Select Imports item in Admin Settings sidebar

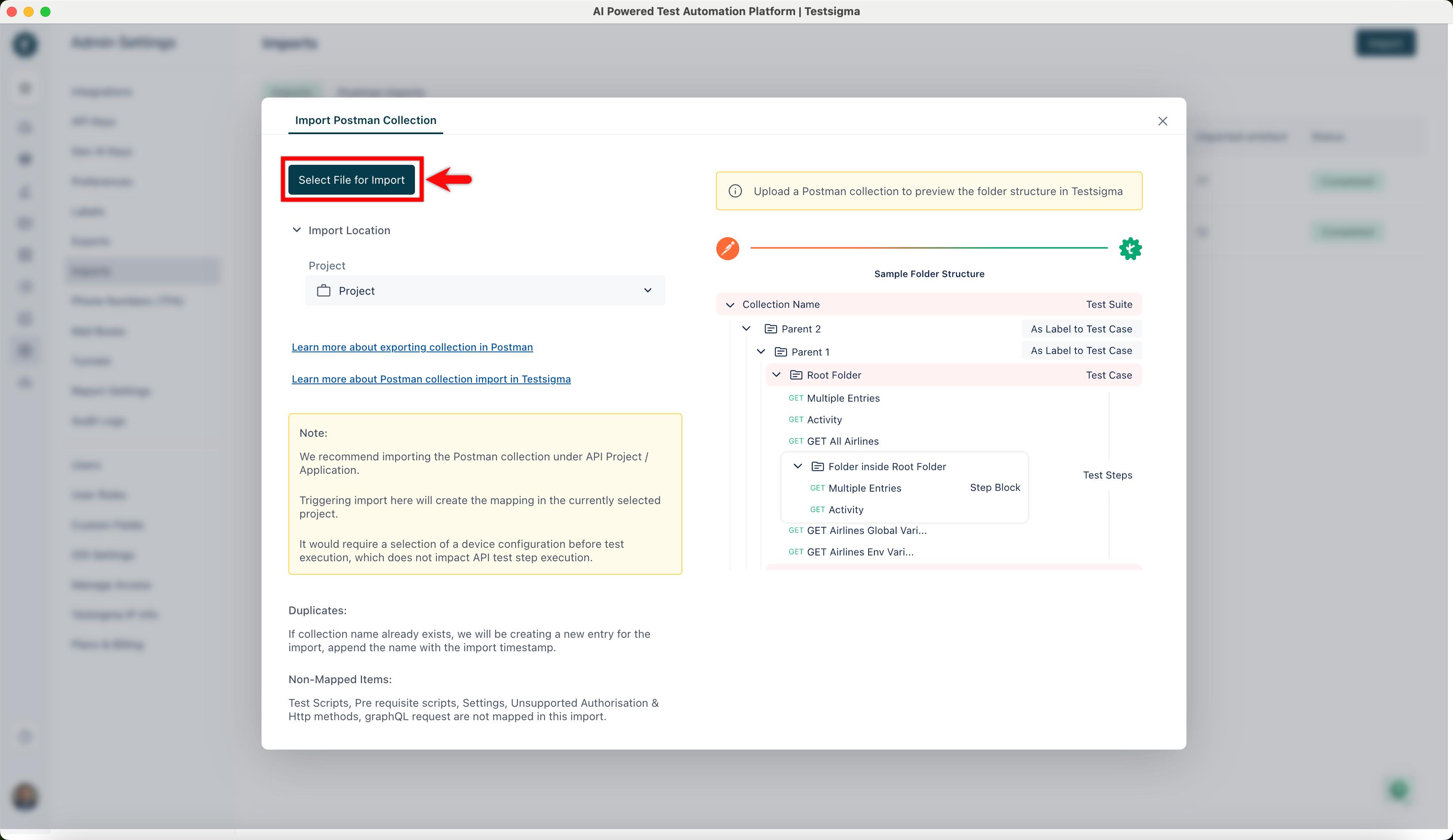click(143, 271)
